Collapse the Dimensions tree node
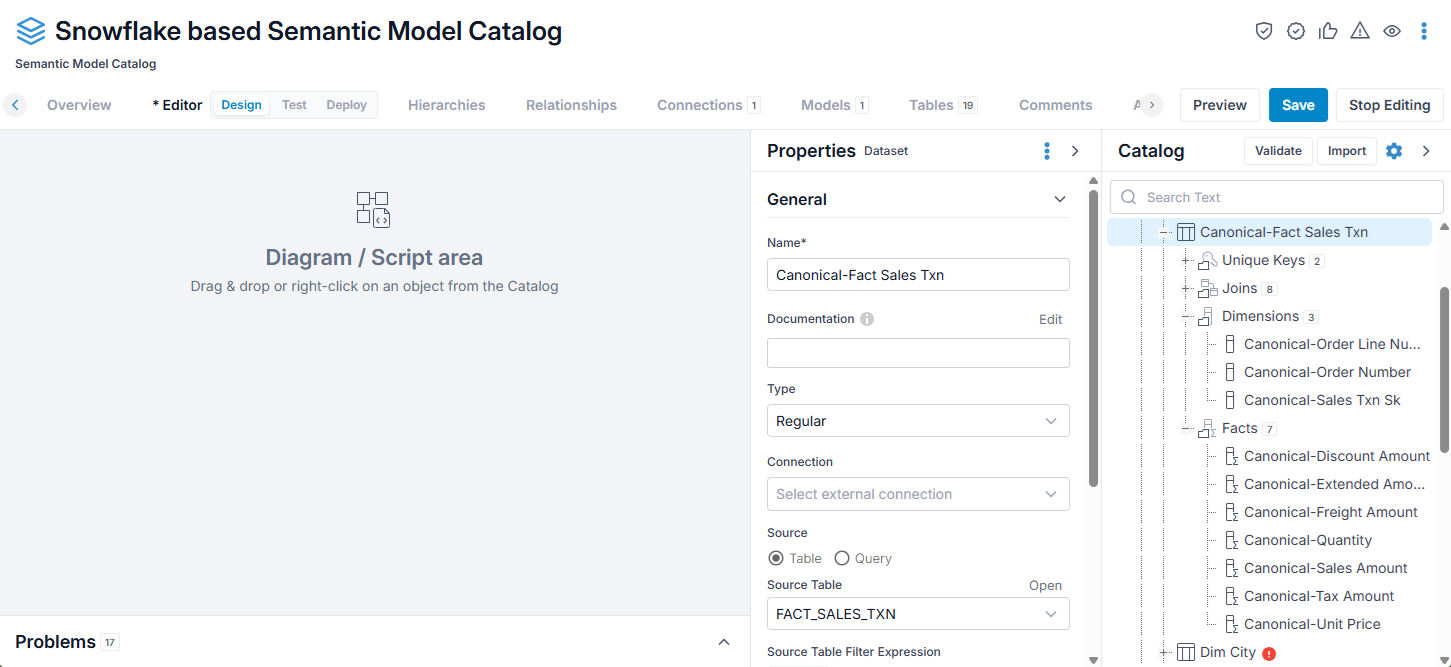The image size is (1451, 667). (1186, 316)
